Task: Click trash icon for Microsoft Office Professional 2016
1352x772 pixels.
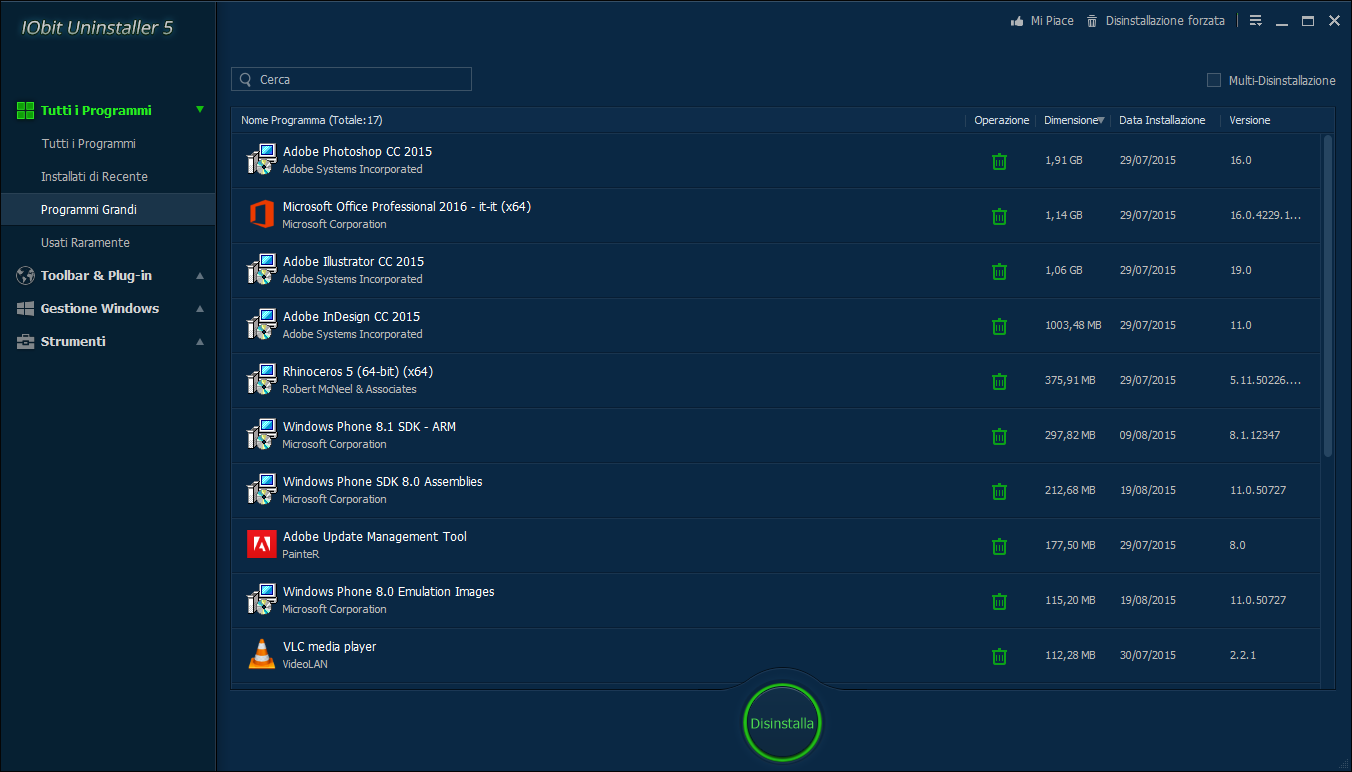Action: point(999,216)
